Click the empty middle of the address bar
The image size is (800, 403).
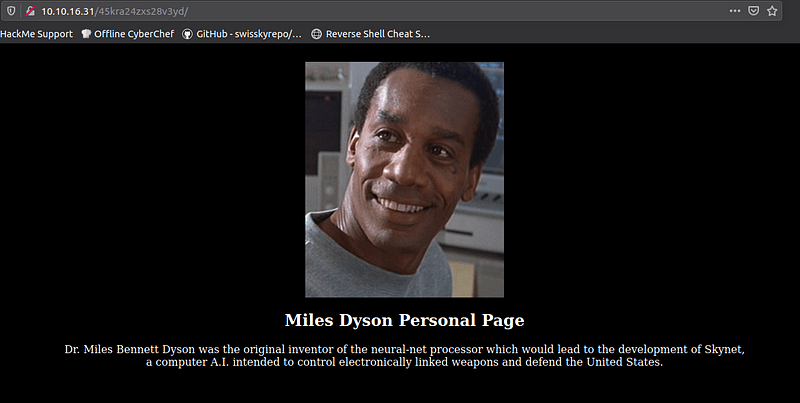pos(450,11)
